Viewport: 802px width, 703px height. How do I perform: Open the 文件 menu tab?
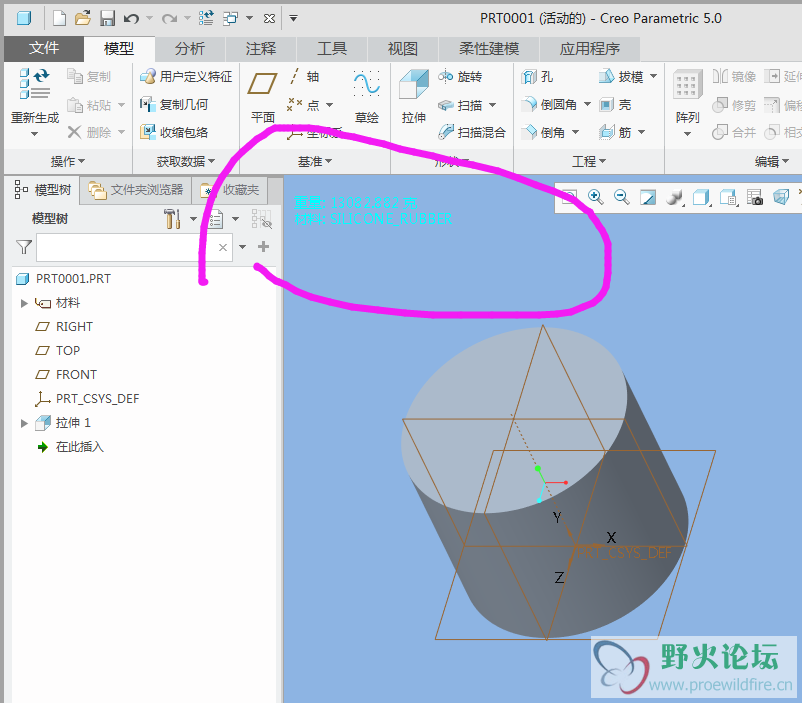[x=44, y=49]
